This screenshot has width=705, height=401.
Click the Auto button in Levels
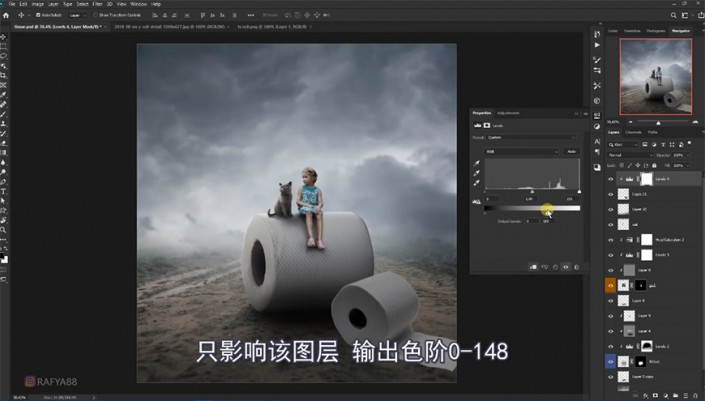(x=571, y=151)
